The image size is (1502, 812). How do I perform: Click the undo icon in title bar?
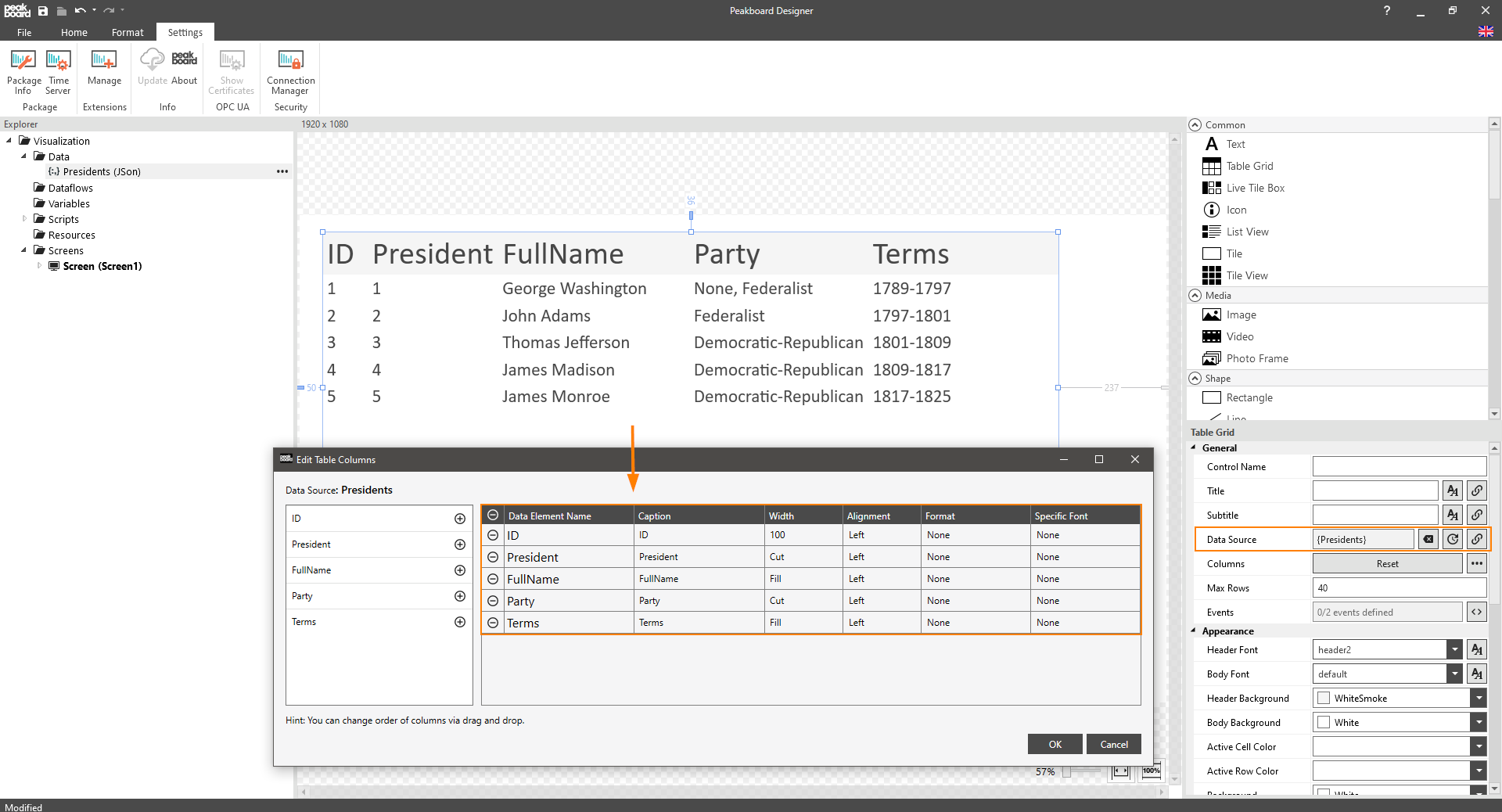pos(80,11)
